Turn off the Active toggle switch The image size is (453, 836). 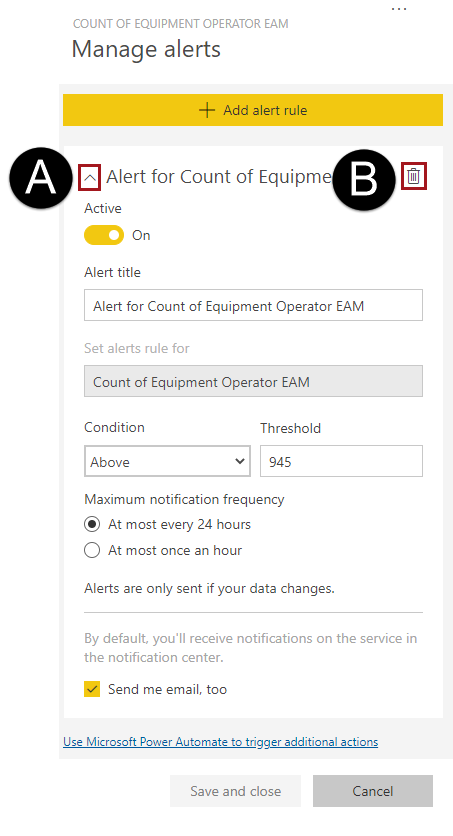click(104, 235)
